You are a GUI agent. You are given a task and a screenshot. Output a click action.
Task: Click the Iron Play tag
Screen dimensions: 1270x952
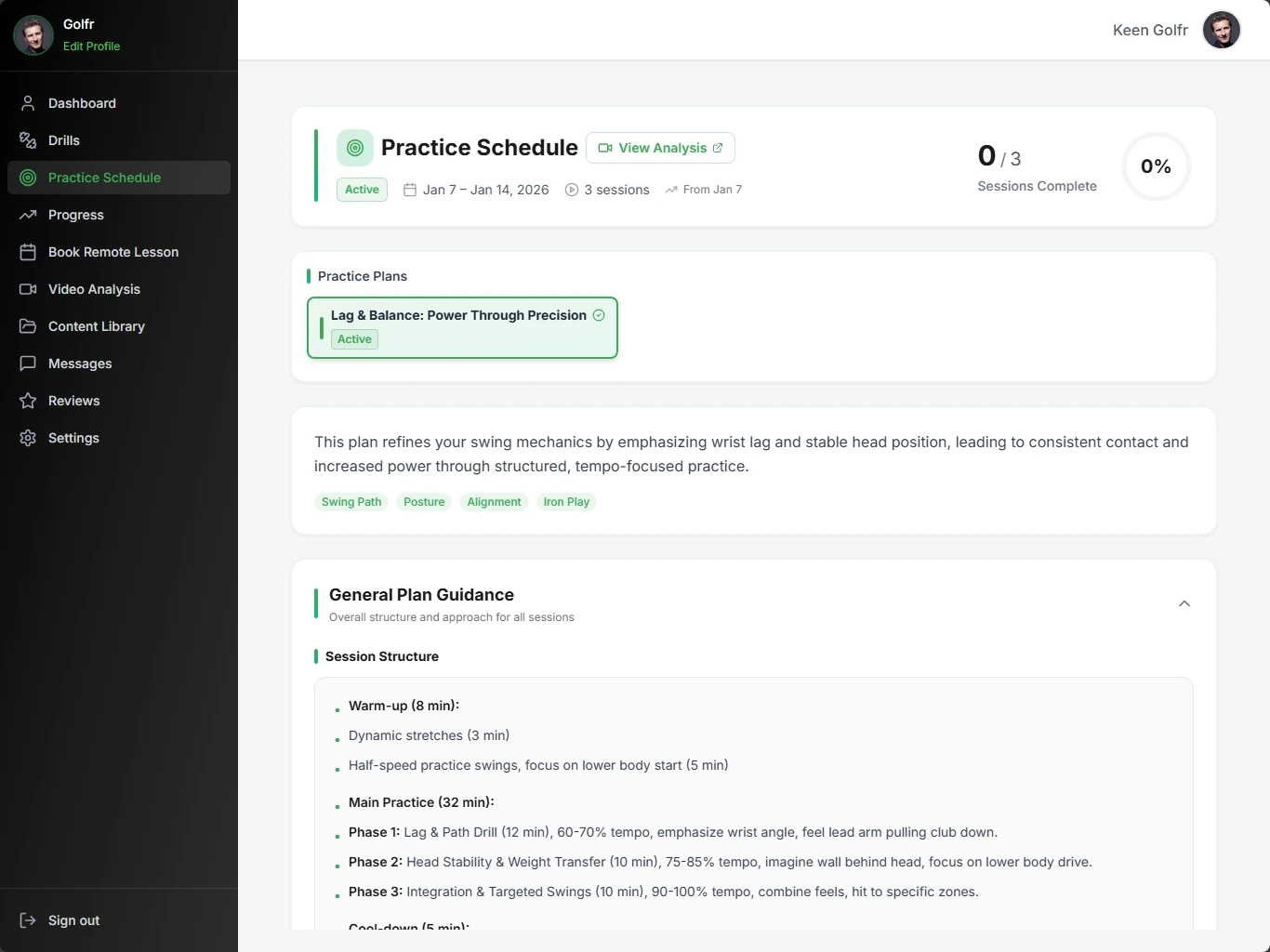(x=566, y=502)
